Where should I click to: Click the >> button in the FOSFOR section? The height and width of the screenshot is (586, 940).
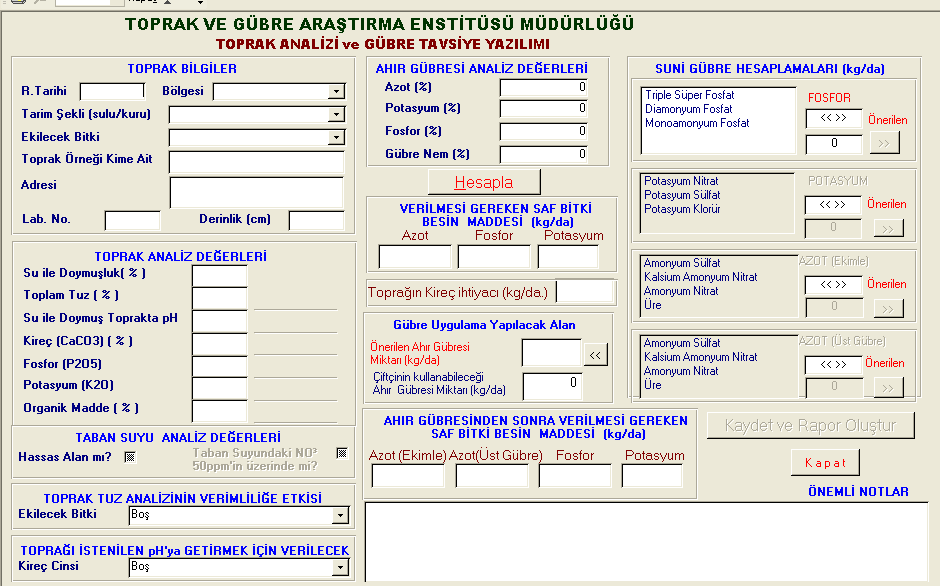point(884,144)
